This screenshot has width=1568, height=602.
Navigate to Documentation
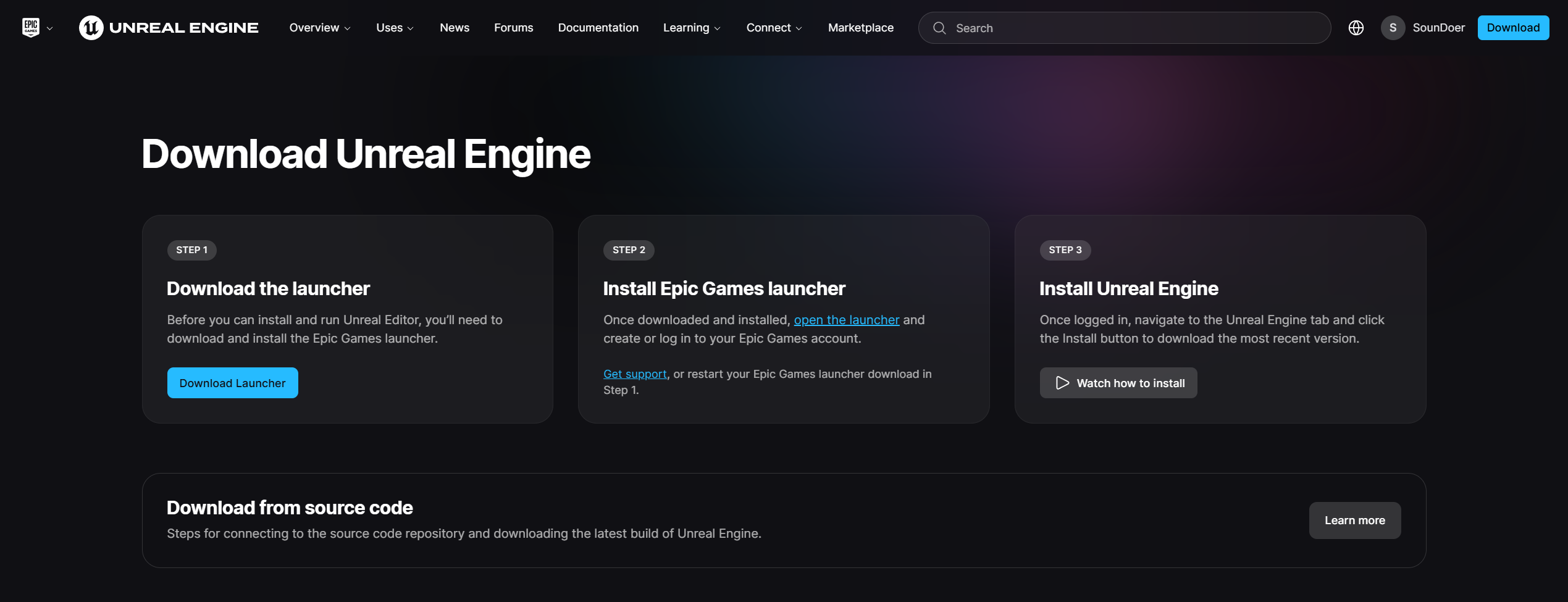pos(598,28)
